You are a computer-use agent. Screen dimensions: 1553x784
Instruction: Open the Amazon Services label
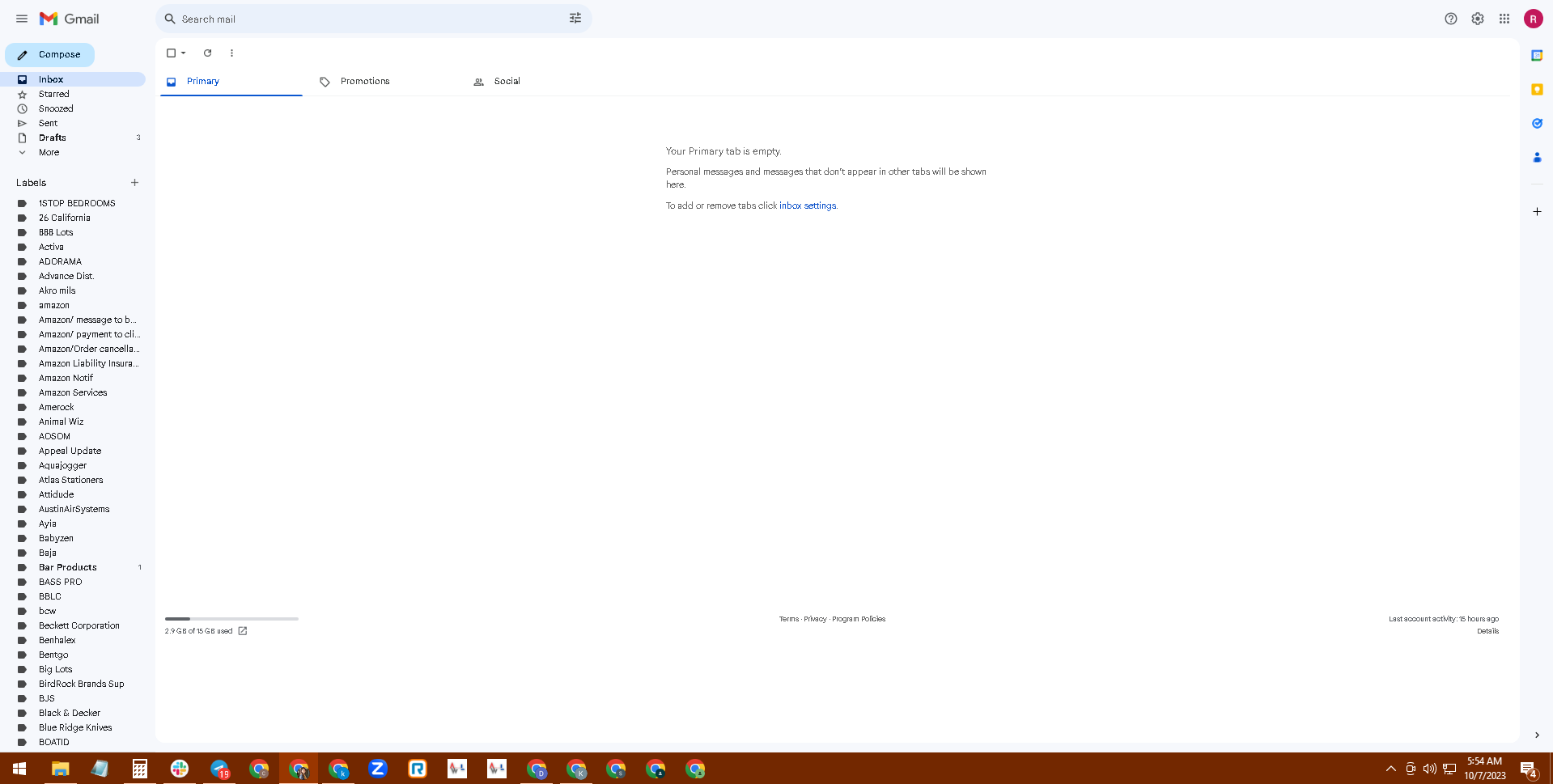[73, 392]
